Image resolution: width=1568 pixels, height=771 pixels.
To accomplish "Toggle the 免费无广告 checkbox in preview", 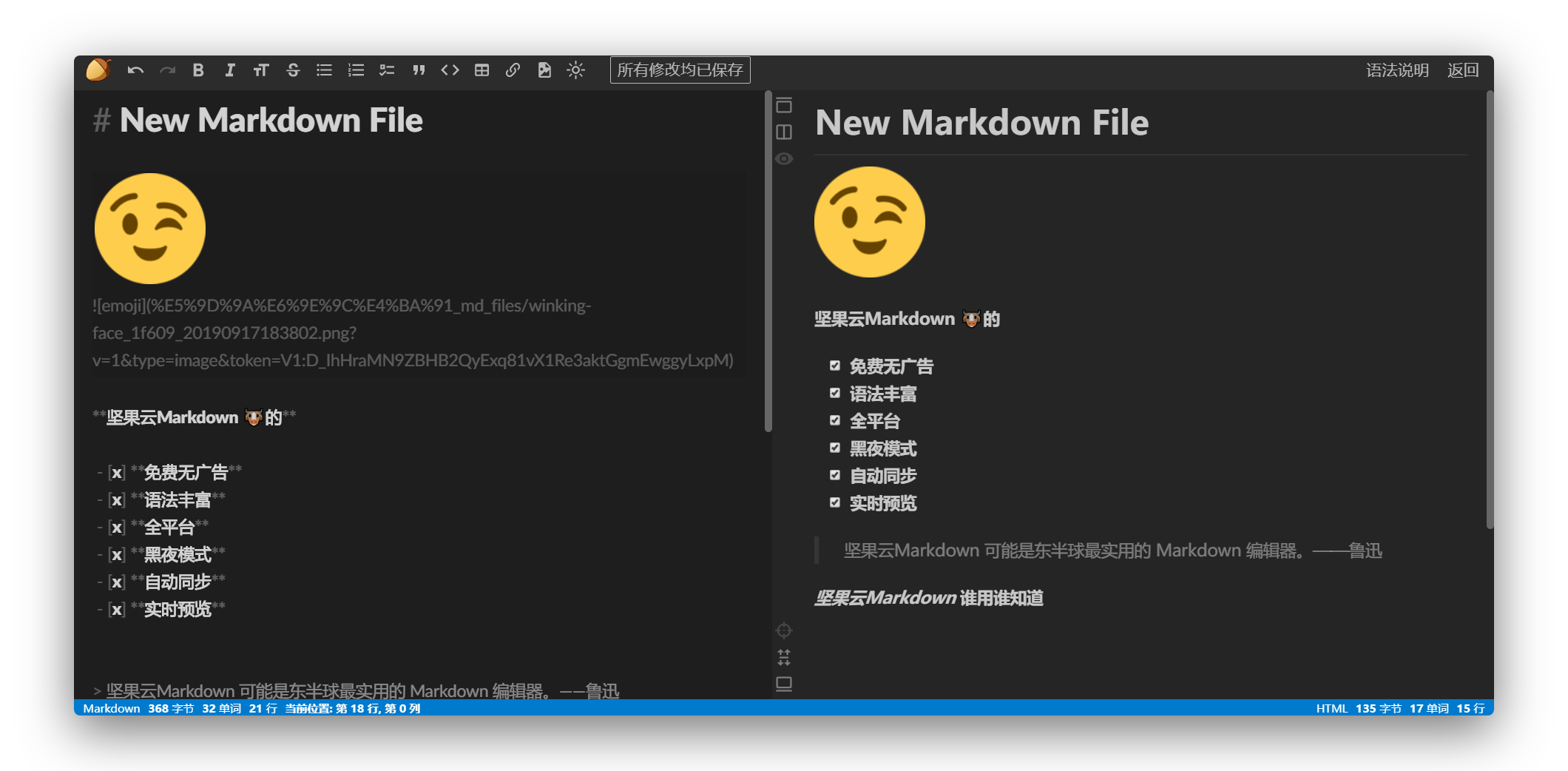I will tap(835, 366).
